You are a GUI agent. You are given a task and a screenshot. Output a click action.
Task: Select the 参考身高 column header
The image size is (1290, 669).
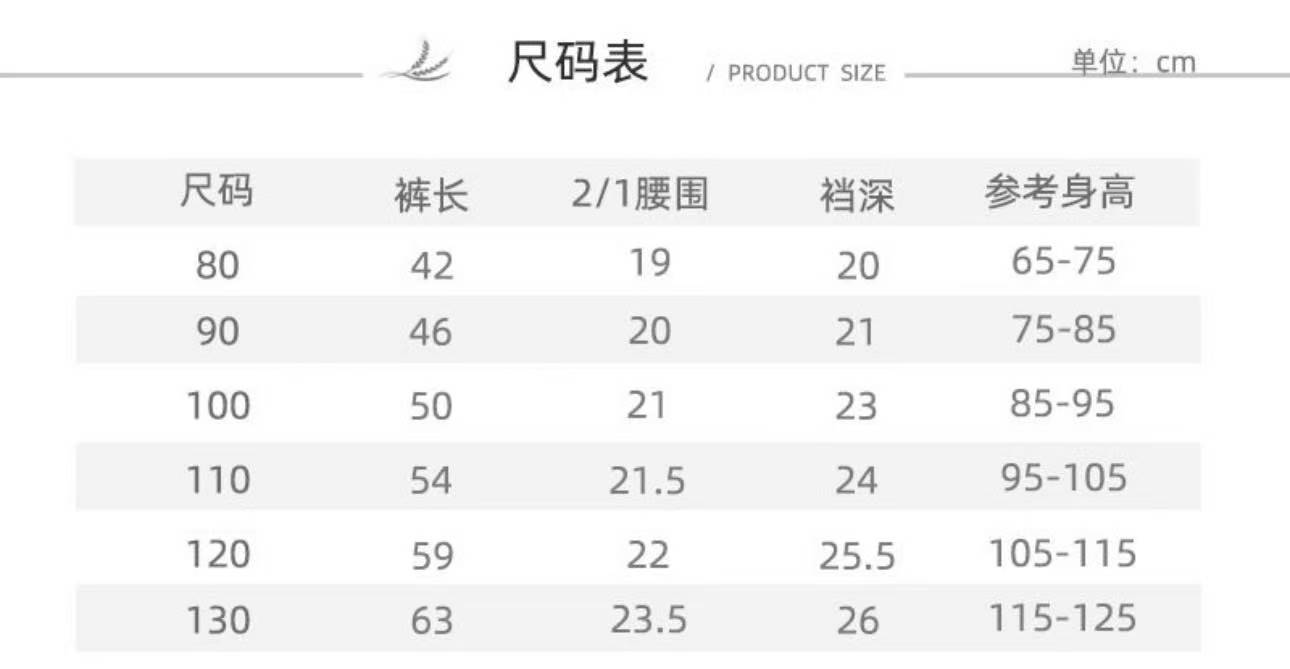coord(1060,191)
